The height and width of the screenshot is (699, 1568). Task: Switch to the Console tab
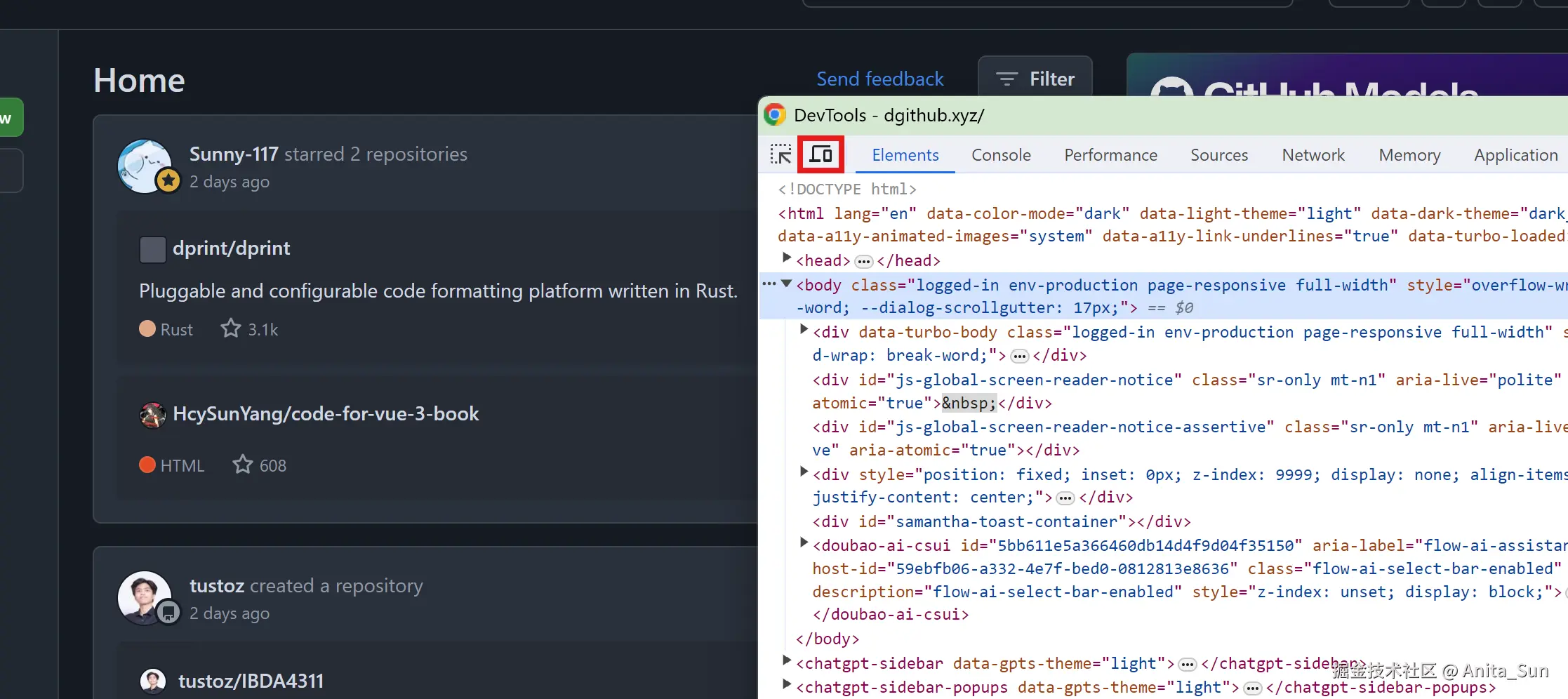(1001, 155)
